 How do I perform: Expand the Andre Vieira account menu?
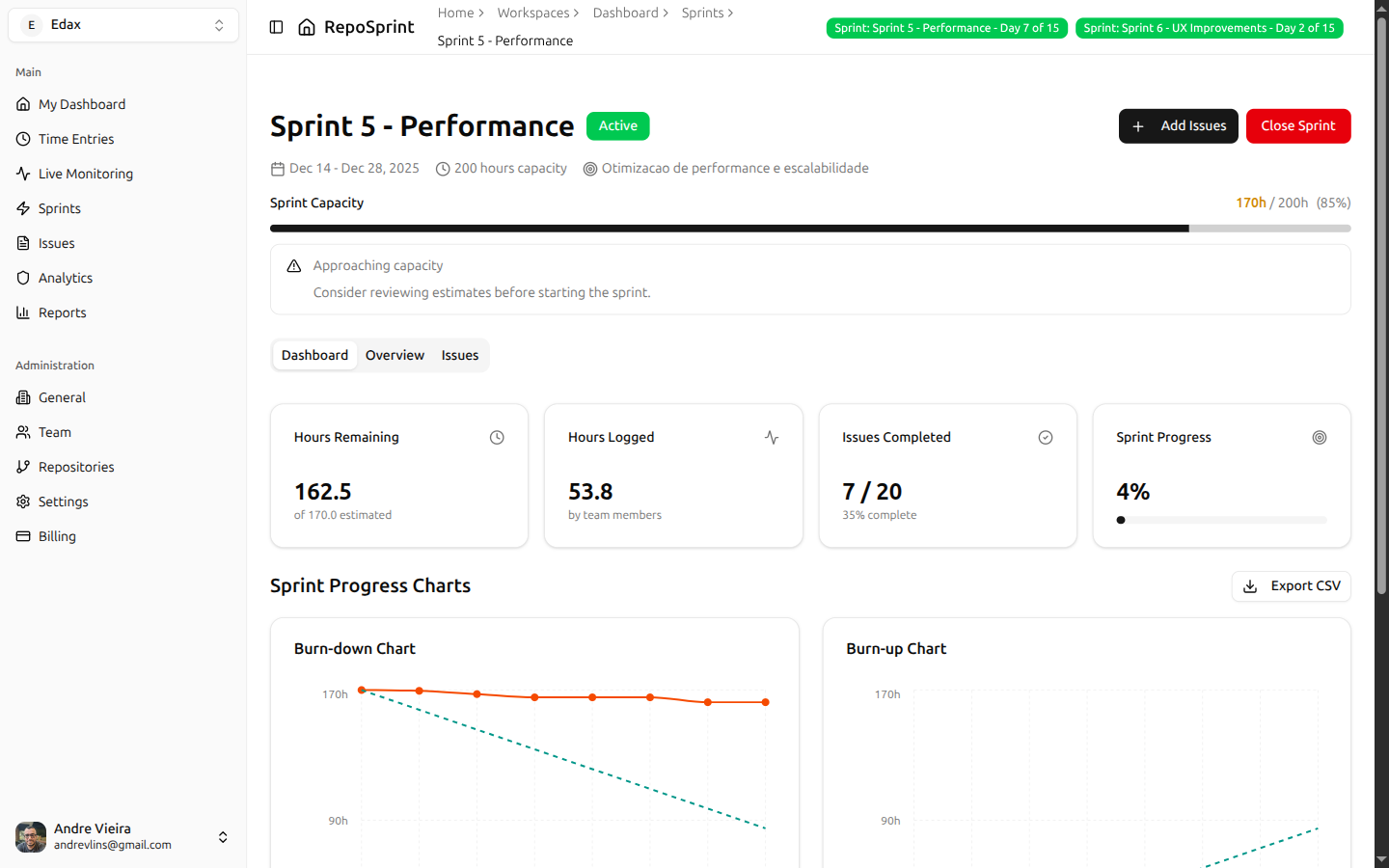point(223,837)
